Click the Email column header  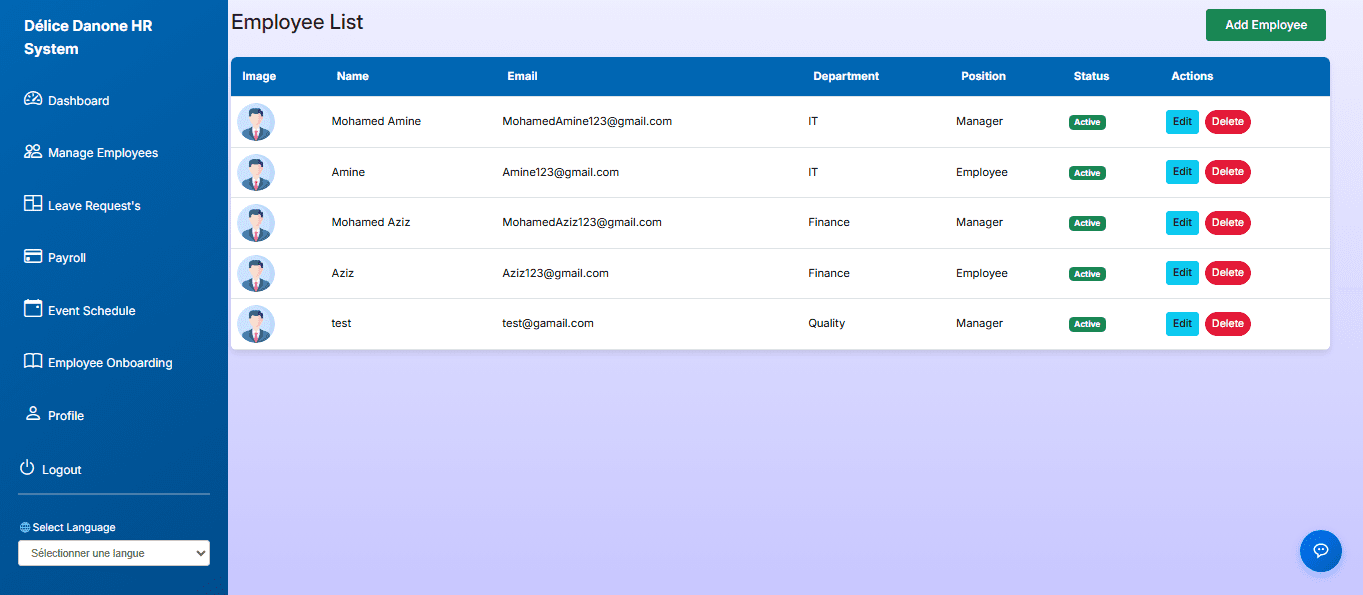click(x=522, y=76)
